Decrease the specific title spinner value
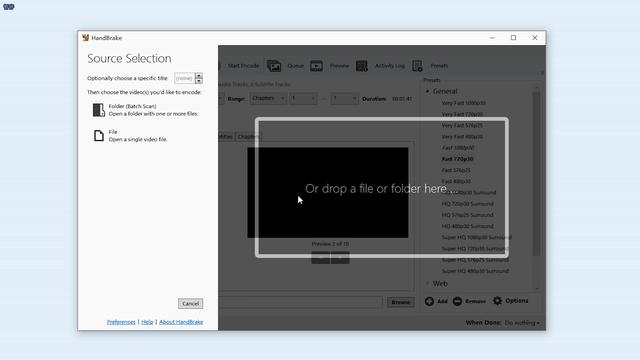 [x=199, y=81]
